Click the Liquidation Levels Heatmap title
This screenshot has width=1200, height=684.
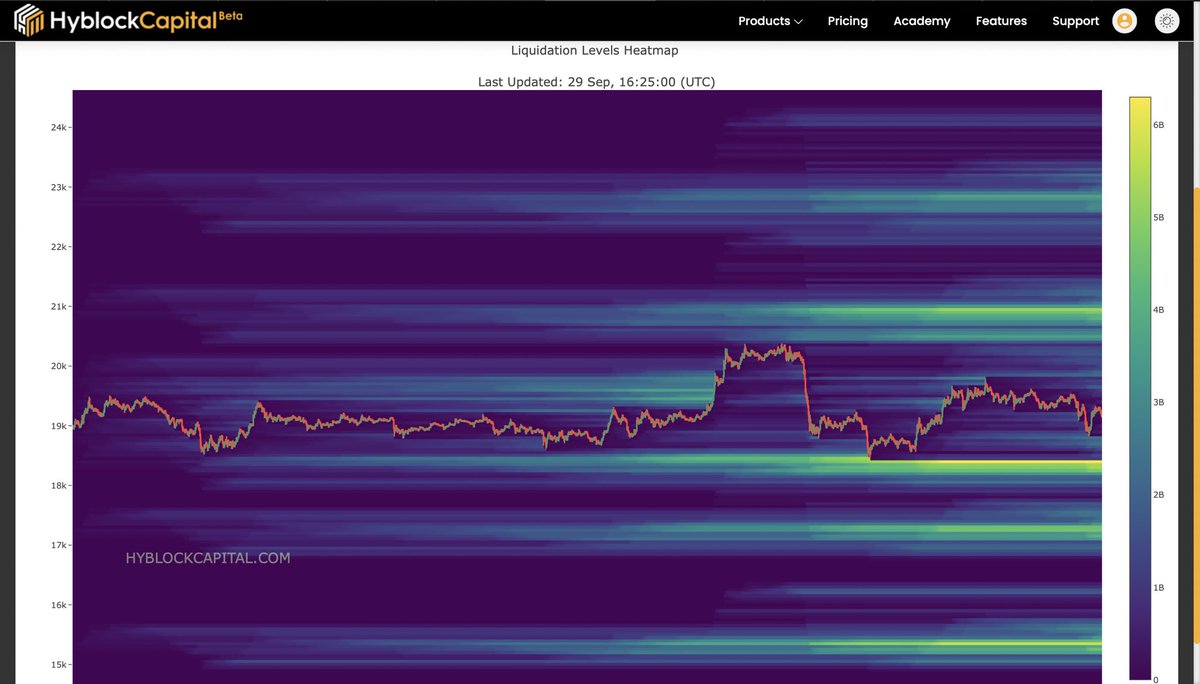point(594,49)
